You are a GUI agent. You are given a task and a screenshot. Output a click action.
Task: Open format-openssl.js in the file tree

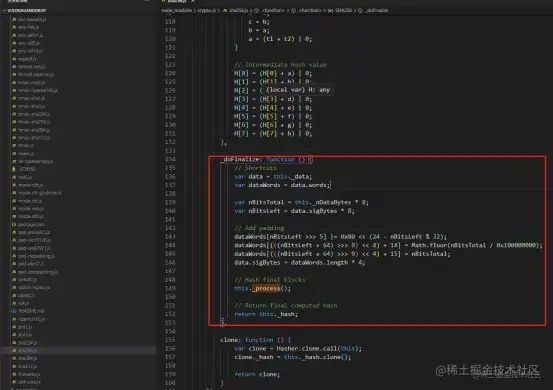[36, 74]
